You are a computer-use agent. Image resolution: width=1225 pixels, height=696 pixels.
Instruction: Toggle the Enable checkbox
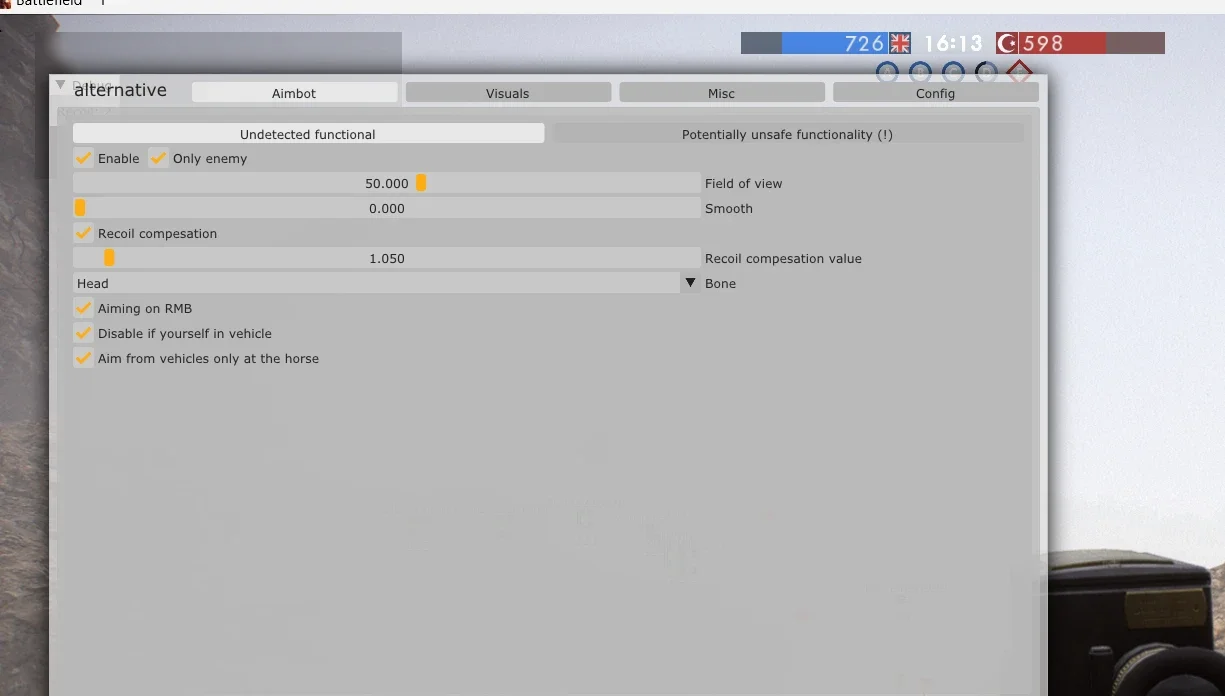click(83, 158)
